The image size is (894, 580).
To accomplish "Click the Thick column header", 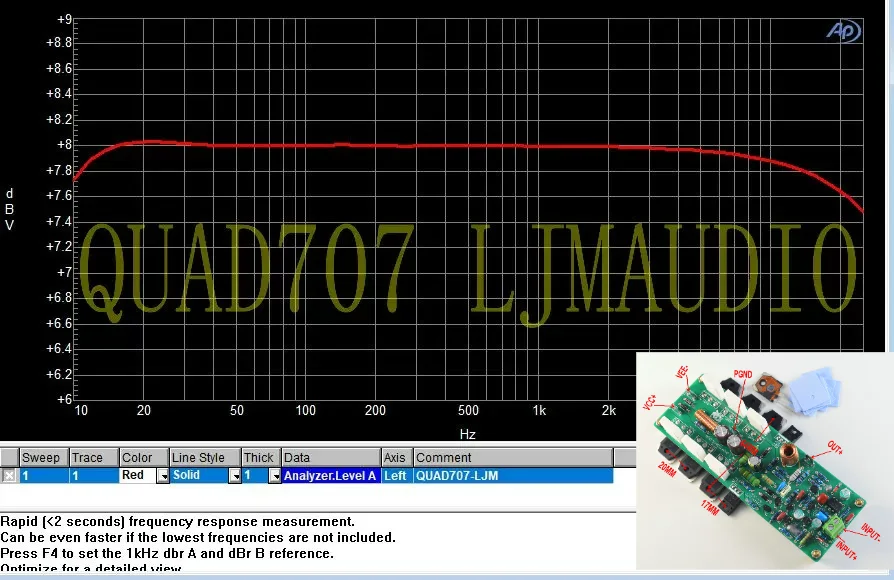I will coord(262,457).
